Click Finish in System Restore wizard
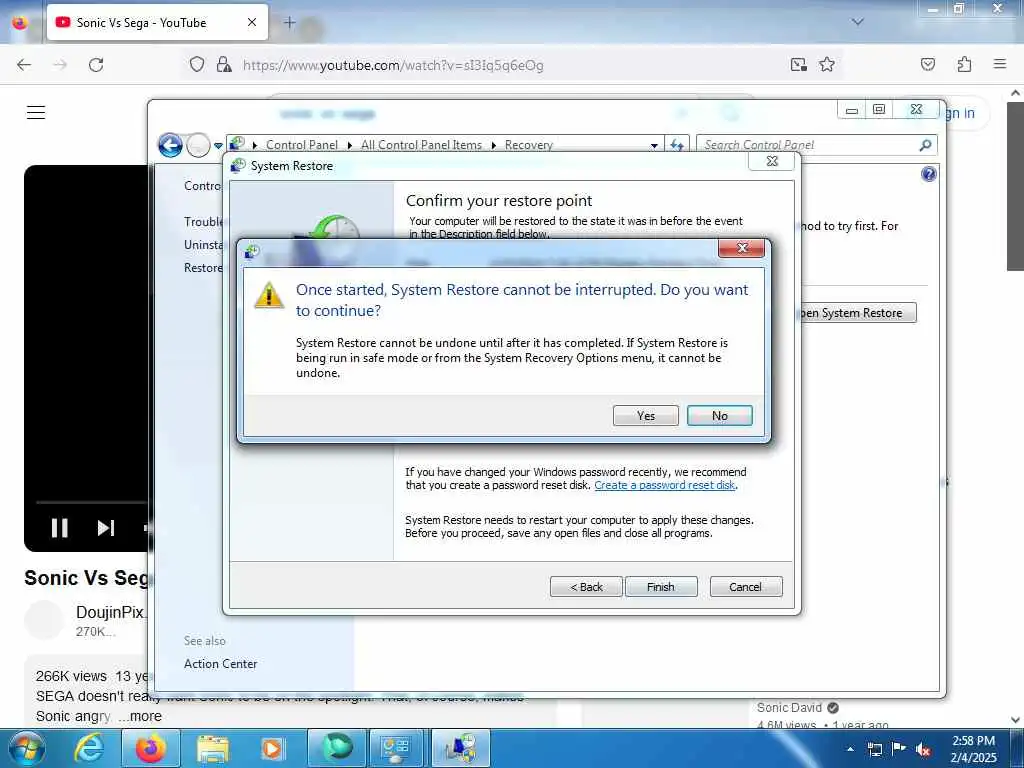This screenshot has height=768, width=1024. click(661, 586)
